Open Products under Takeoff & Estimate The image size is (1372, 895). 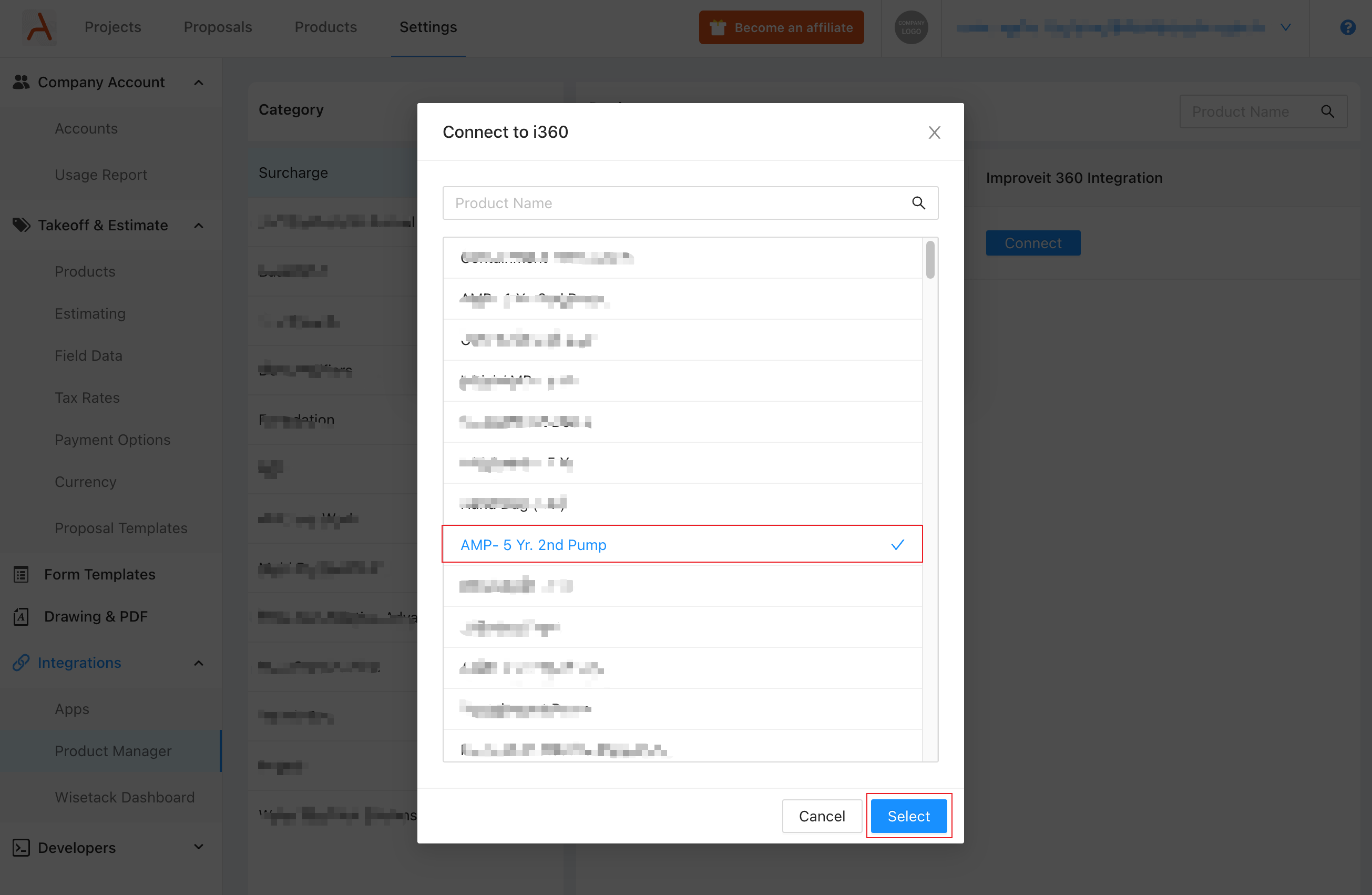pos(85,271)
